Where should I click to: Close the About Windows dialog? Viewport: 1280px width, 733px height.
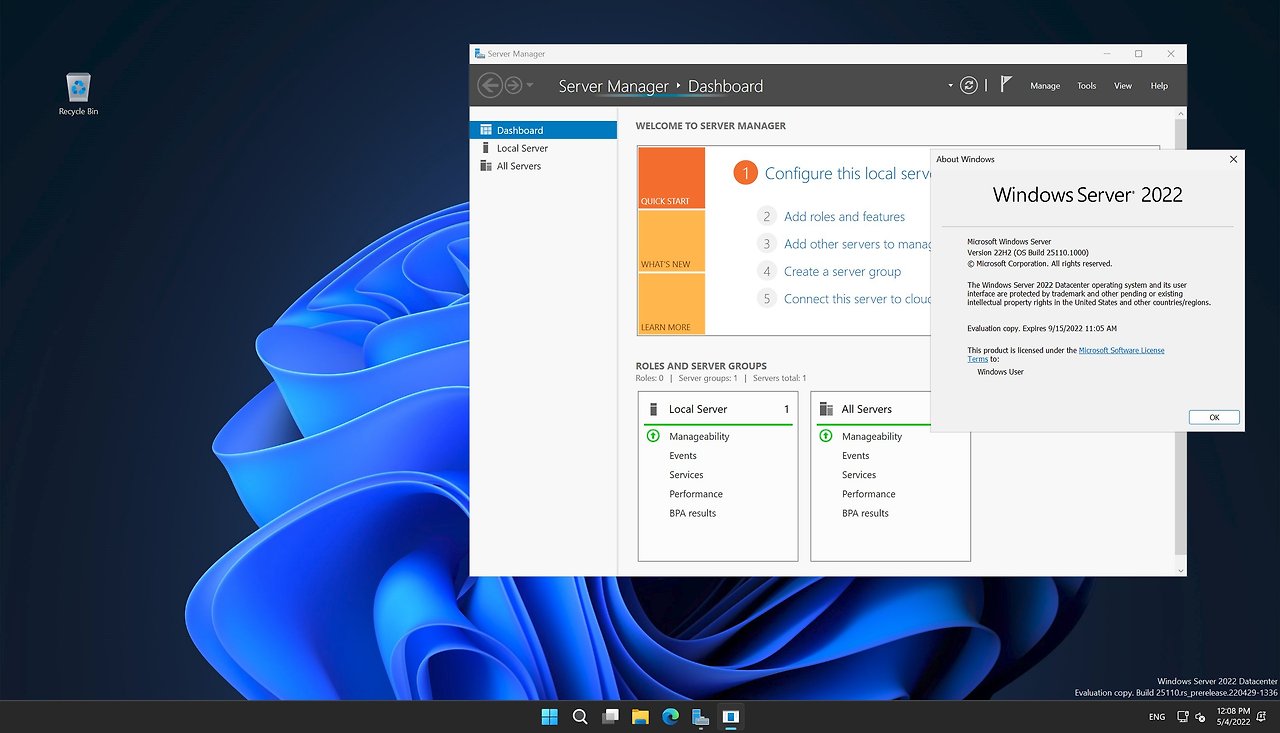[x=1233, y=159]
